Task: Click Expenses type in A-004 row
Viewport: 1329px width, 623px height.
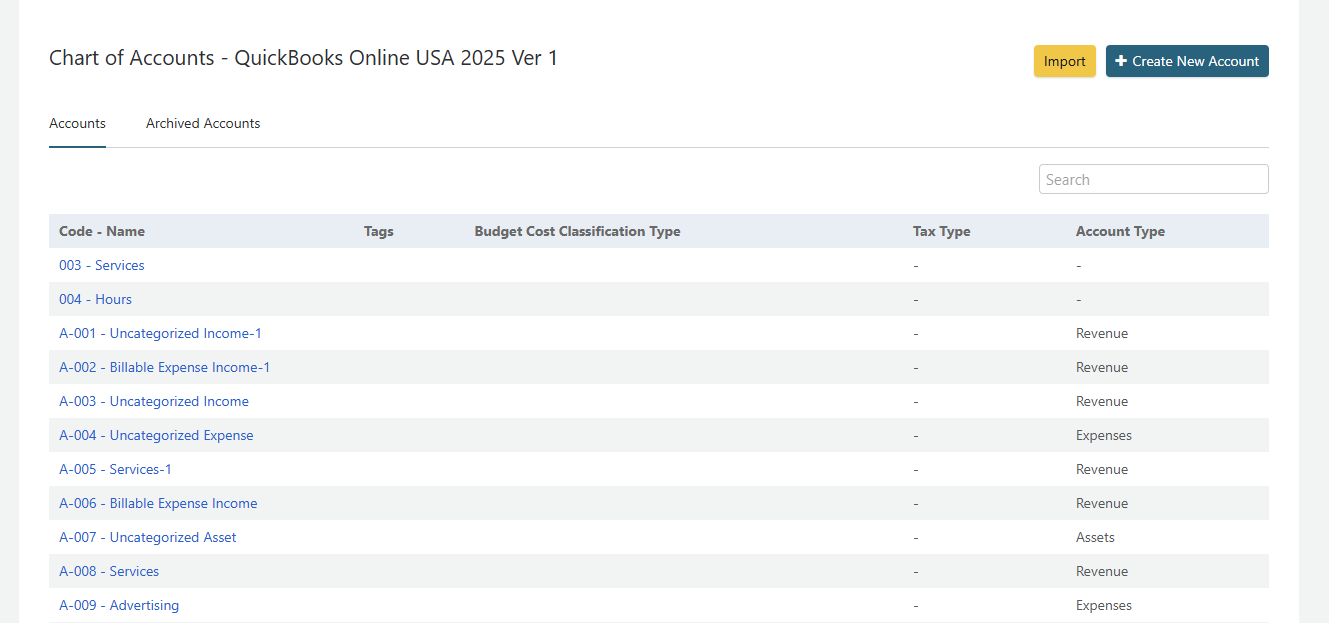Action: tap(1104, 435)
